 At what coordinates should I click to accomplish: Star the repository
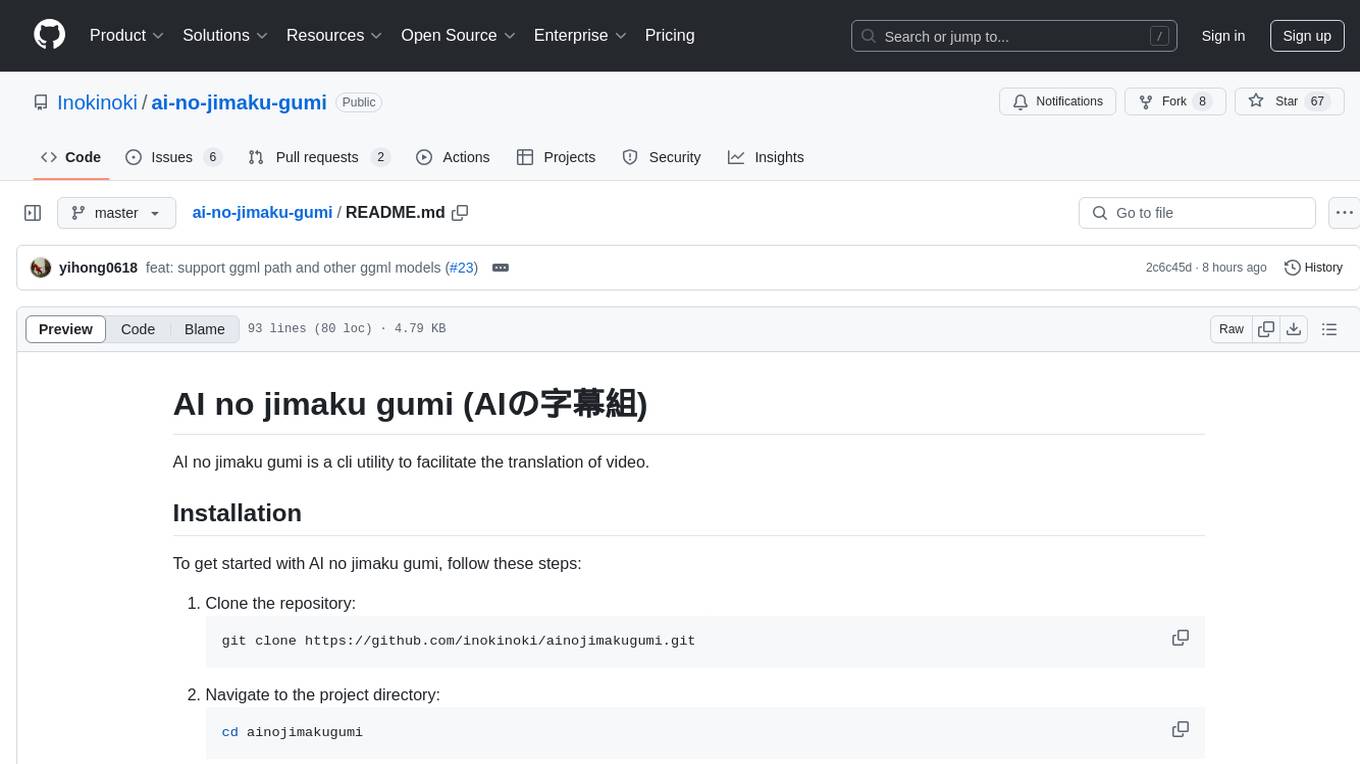(x=1275, y=101)
